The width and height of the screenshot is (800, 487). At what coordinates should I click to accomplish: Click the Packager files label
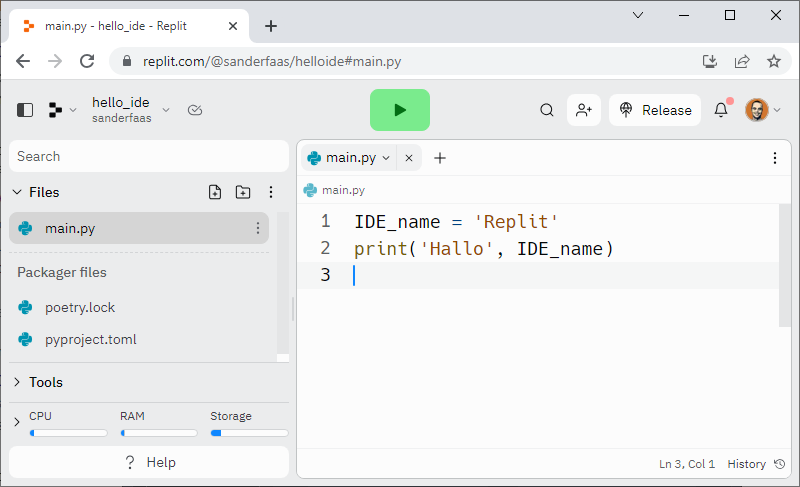coord(62,272)
